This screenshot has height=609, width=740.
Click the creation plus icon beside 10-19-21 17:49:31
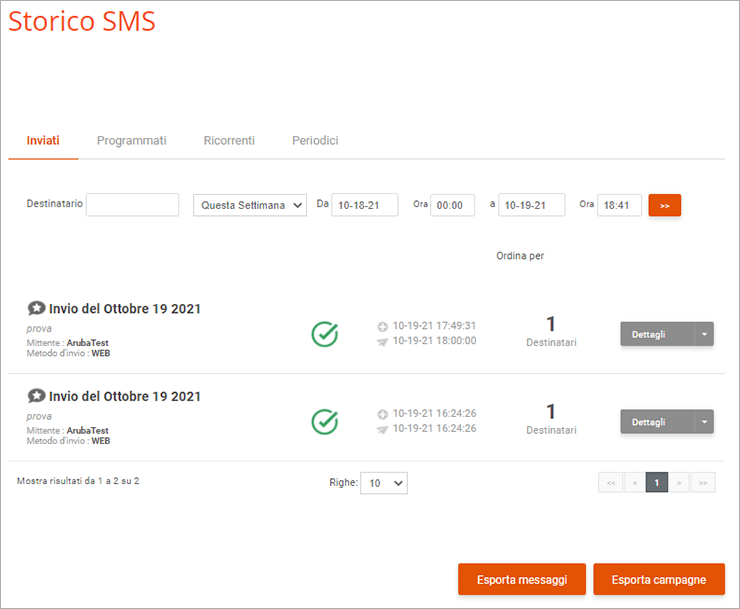click(x=382, y=326)
